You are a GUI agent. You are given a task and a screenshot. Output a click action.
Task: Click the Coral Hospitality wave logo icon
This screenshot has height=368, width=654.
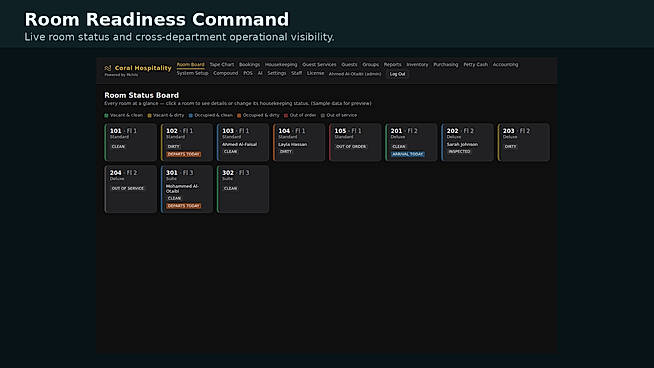(x=108, y=68)
